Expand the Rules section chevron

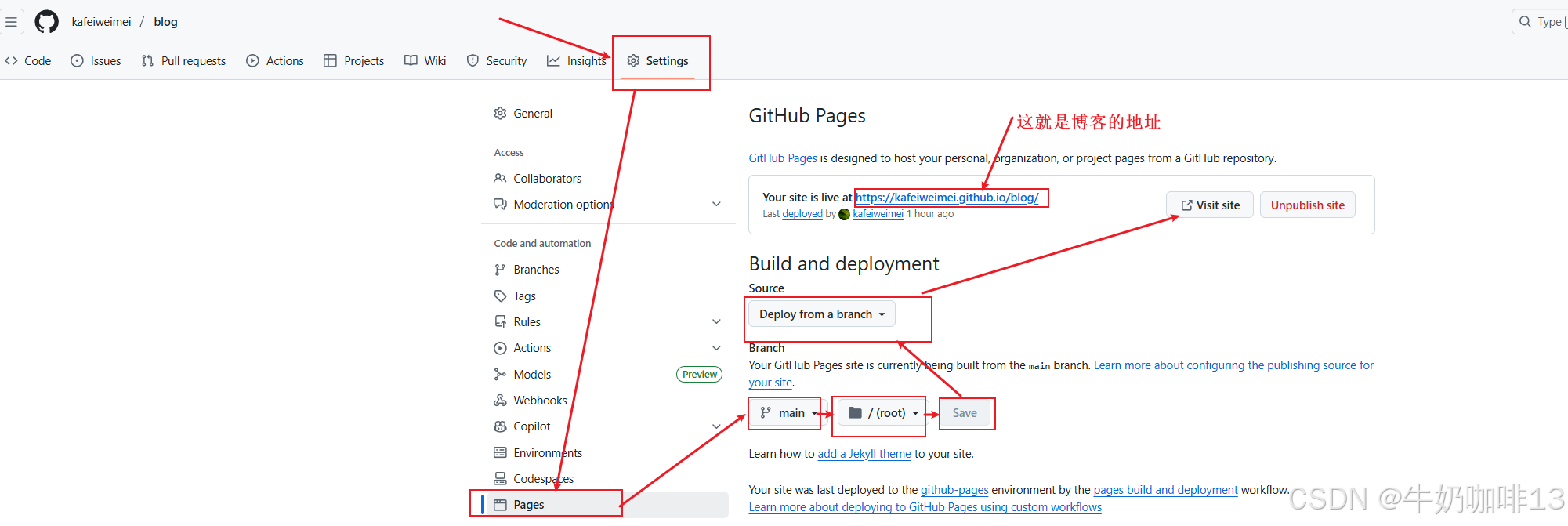click(716, 322)
